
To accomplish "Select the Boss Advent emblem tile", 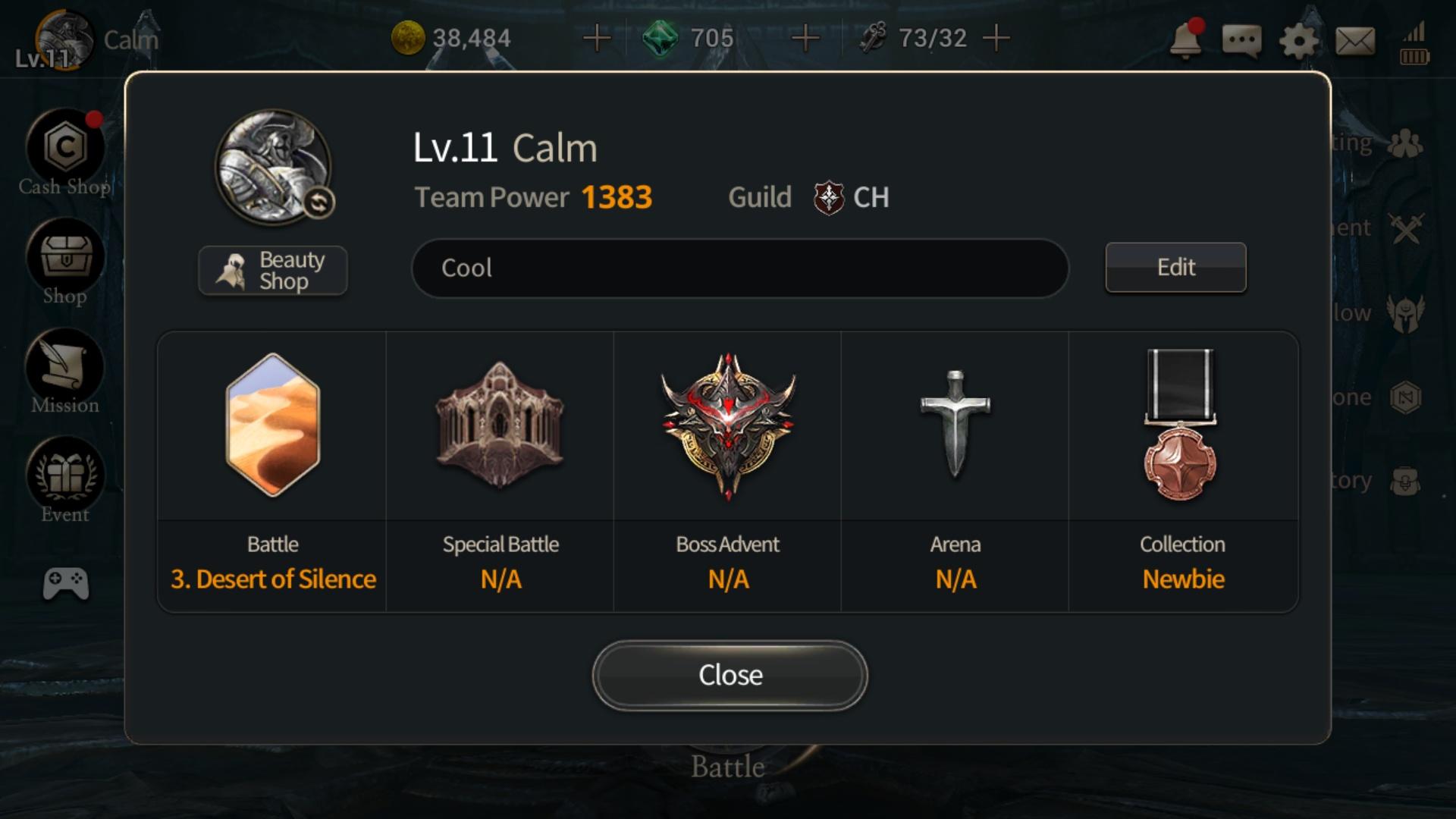I will [728, 471].
